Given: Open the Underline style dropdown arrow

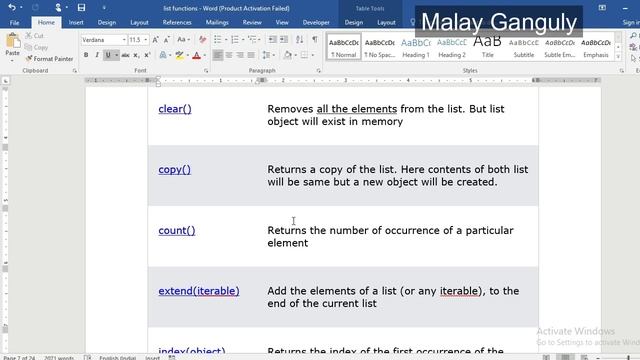Looking at the screenshot, I should click(116, 55).
